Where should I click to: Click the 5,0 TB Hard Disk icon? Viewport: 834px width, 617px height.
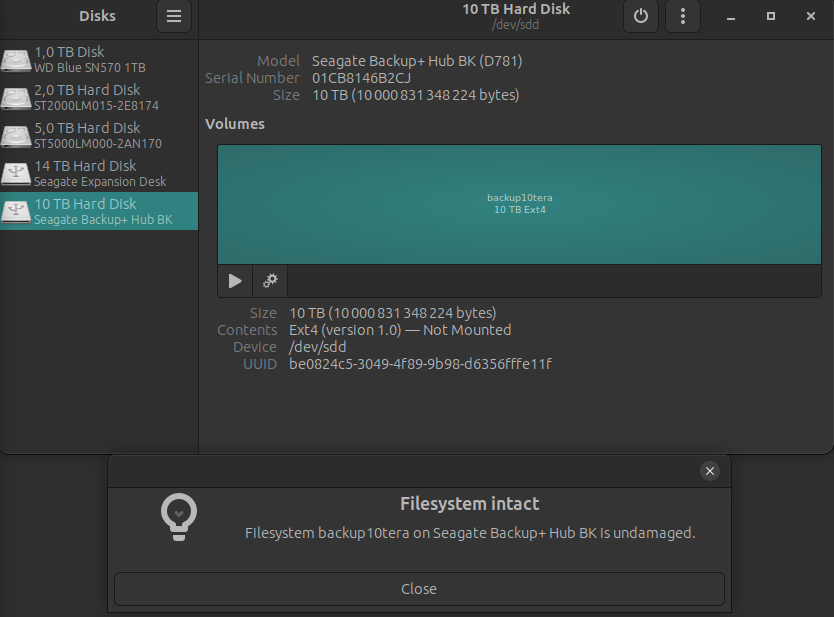[16, 136]
